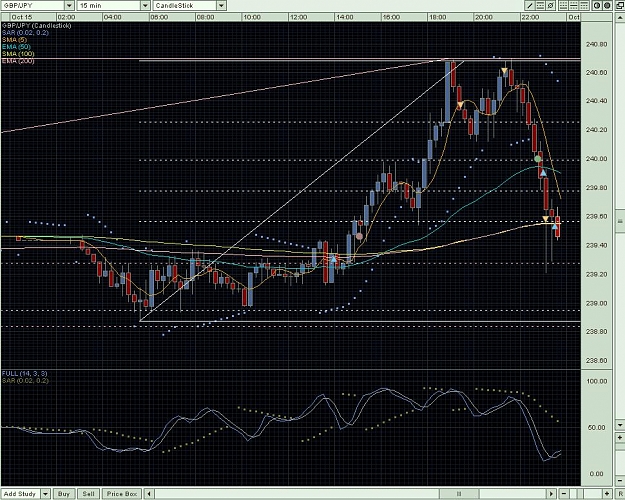625x500 pixels.
Task: Click the horizontal zoom in plus button
Action: [607, 494]
